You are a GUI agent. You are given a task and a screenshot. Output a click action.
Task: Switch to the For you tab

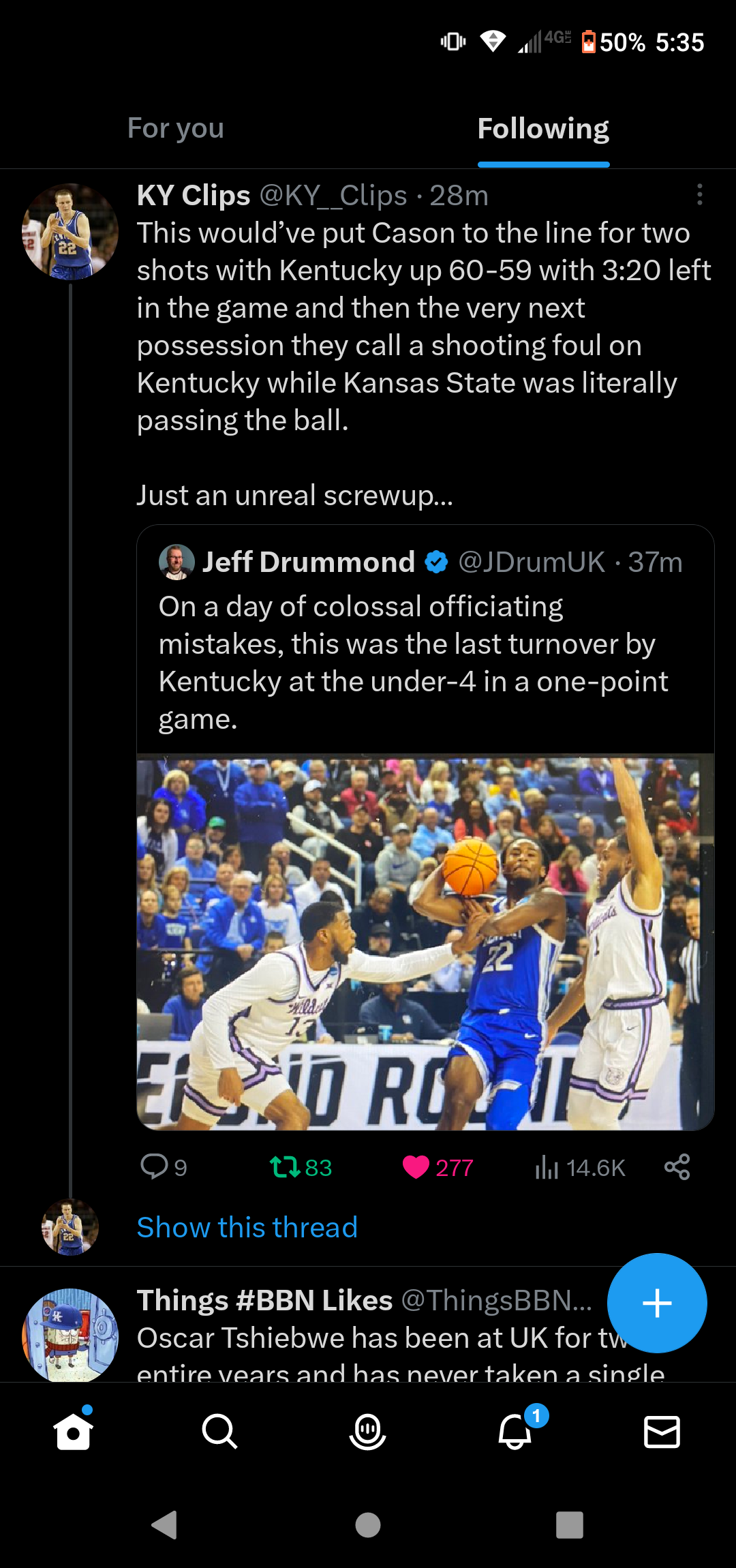pos(176,128)
